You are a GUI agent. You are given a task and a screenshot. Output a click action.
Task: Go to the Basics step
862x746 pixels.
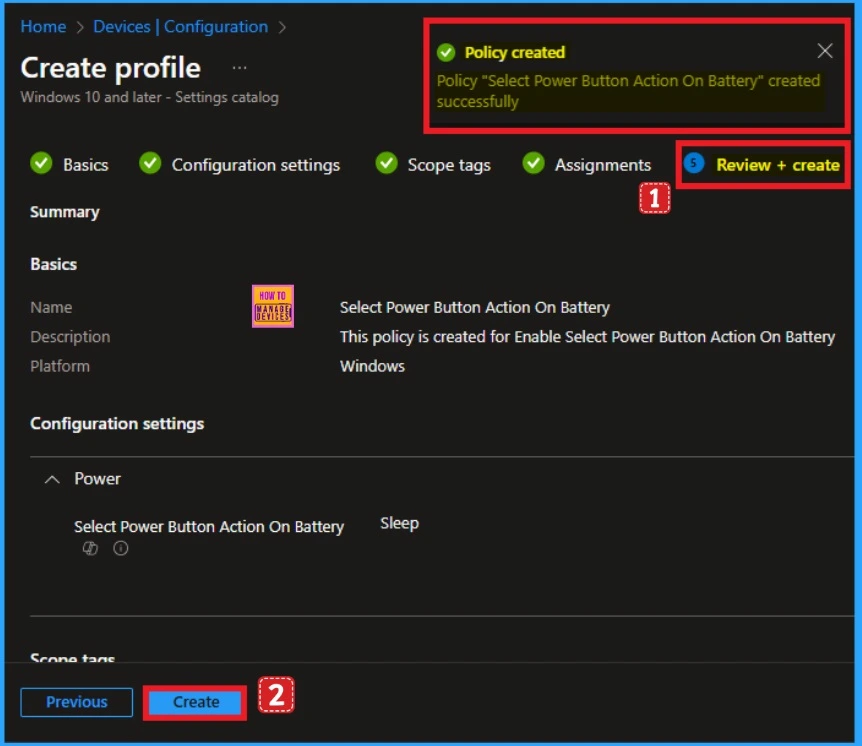[x=86, y=165]
